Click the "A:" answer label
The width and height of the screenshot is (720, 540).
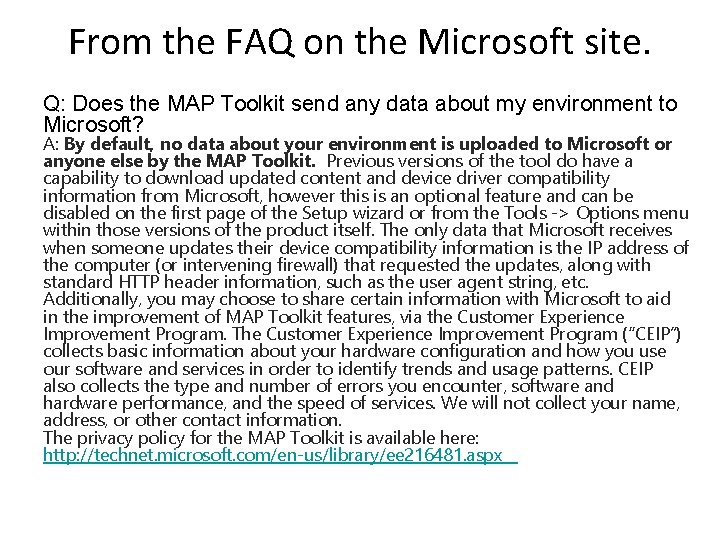[x=51, y=144]
